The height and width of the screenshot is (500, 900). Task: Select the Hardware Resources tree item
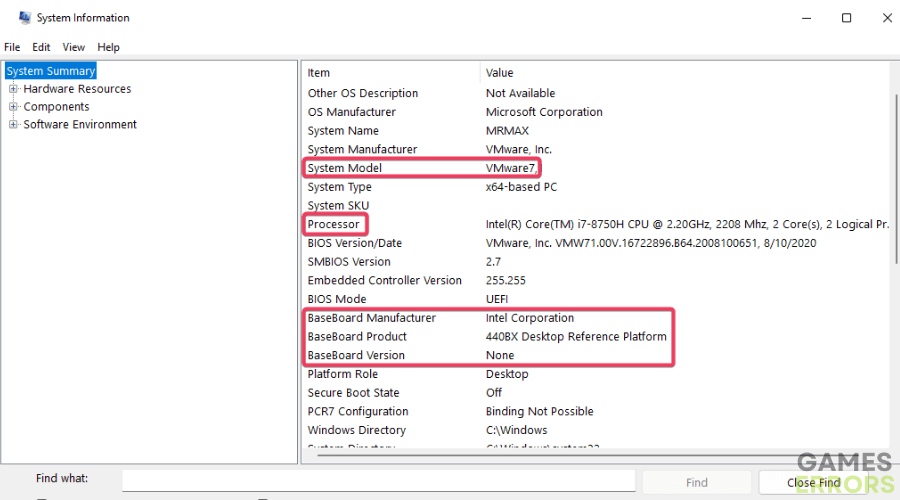click(x=77, y=89)
